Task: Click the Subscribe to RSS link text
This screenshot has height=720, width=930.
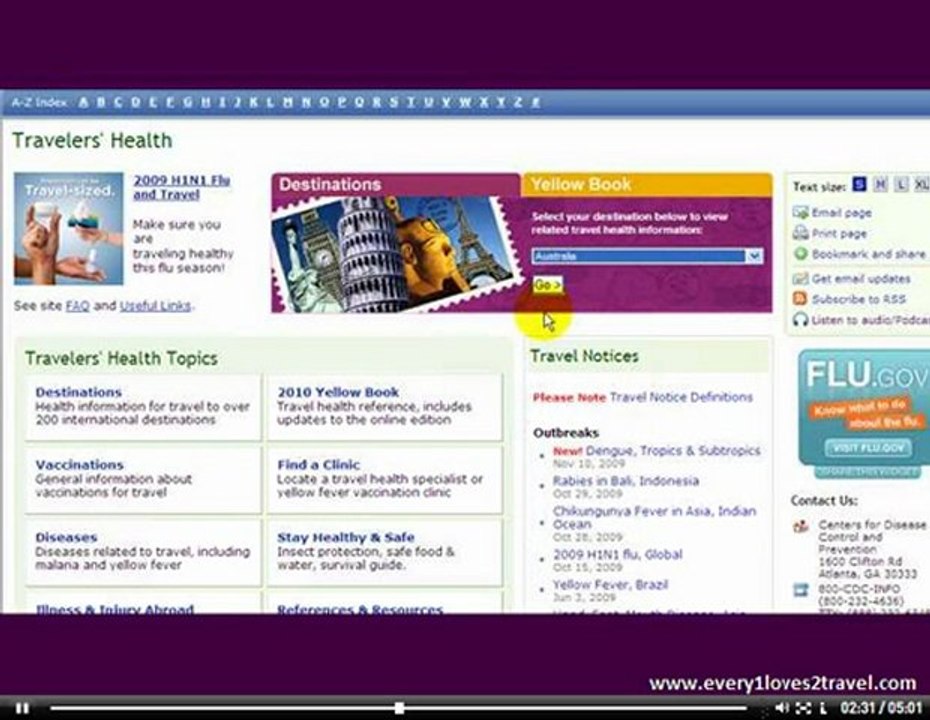Action: click(x=859, y=300)
